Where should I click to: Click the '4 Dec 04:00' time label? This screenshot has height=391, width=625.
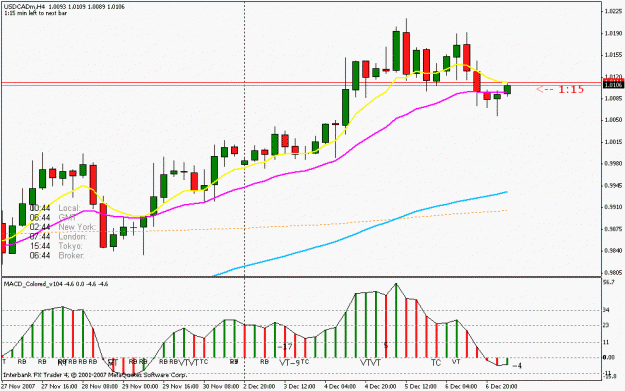click(x=340, y=387)
